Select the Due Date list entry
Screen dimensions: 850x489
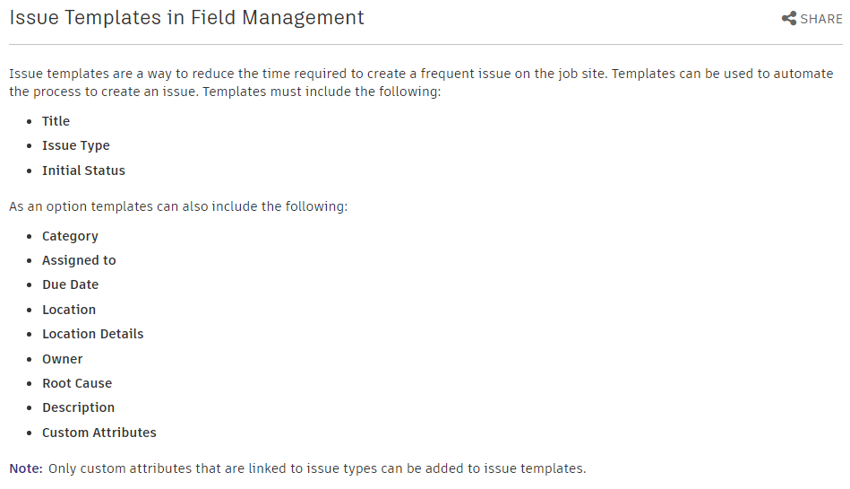pyautogui.click(x=70, y=285)
